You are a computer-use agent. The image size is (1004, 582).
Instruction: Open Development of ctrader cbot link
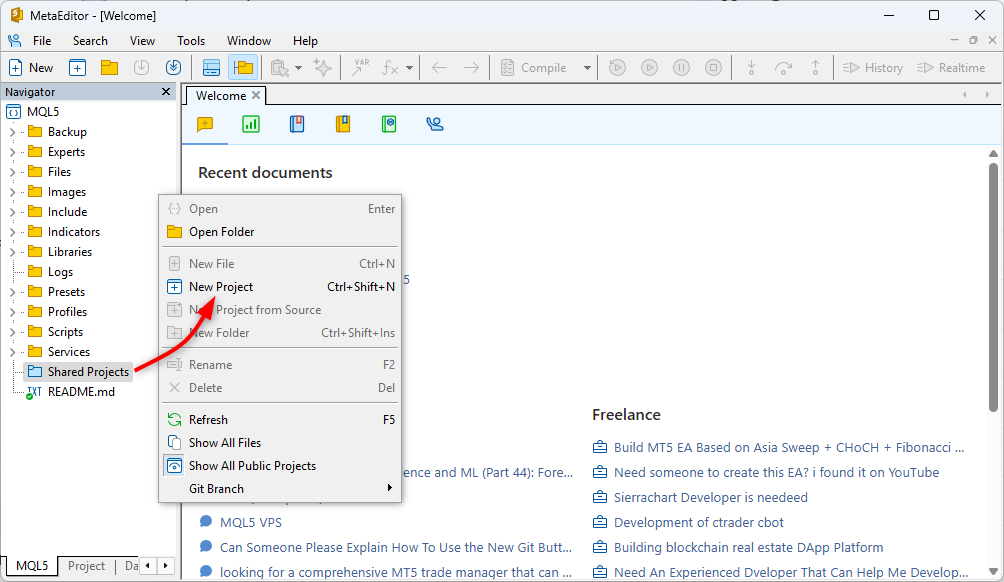699,522
